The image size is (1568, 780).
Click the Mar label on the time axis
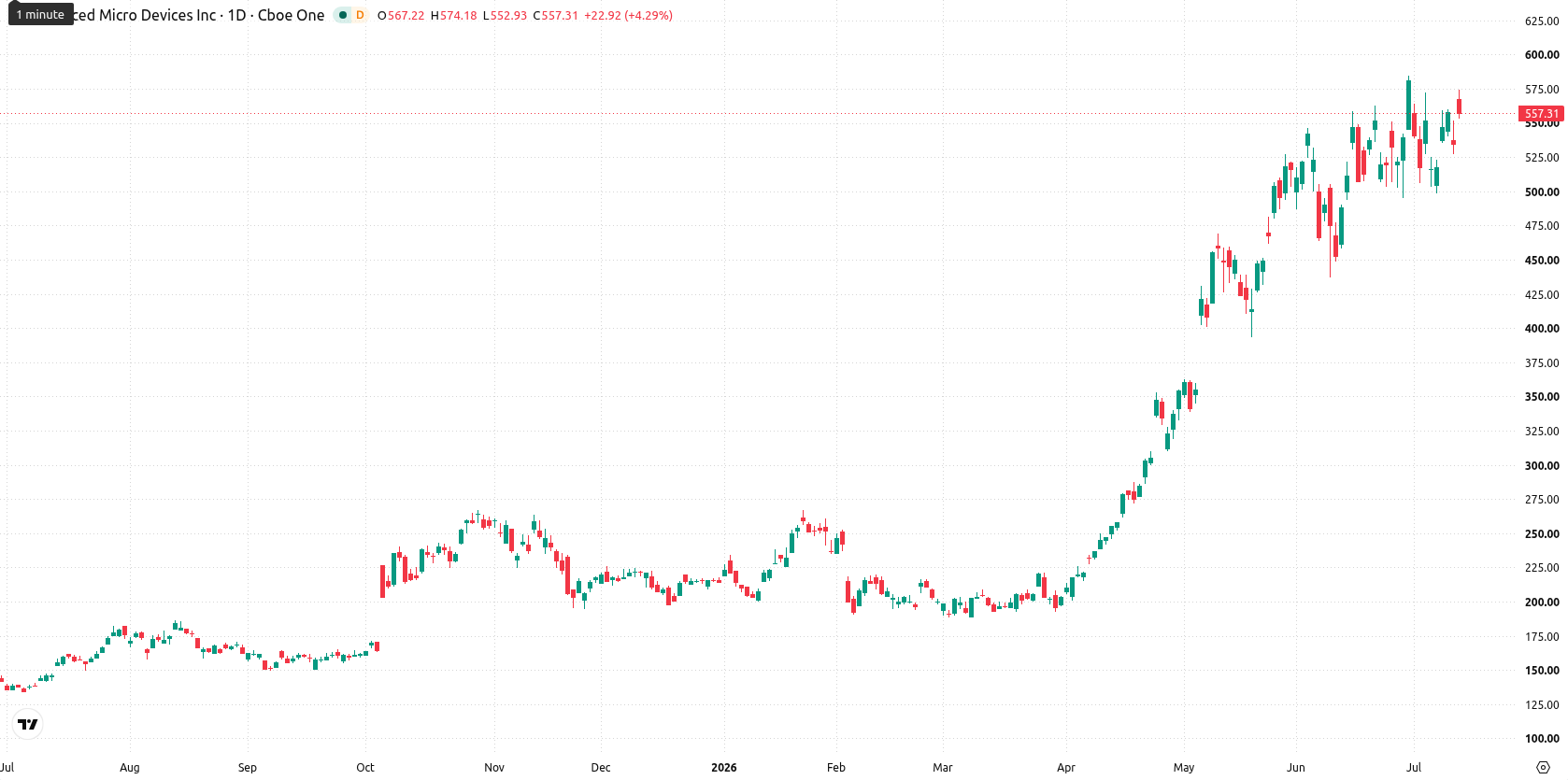click(x=943, y=768)
